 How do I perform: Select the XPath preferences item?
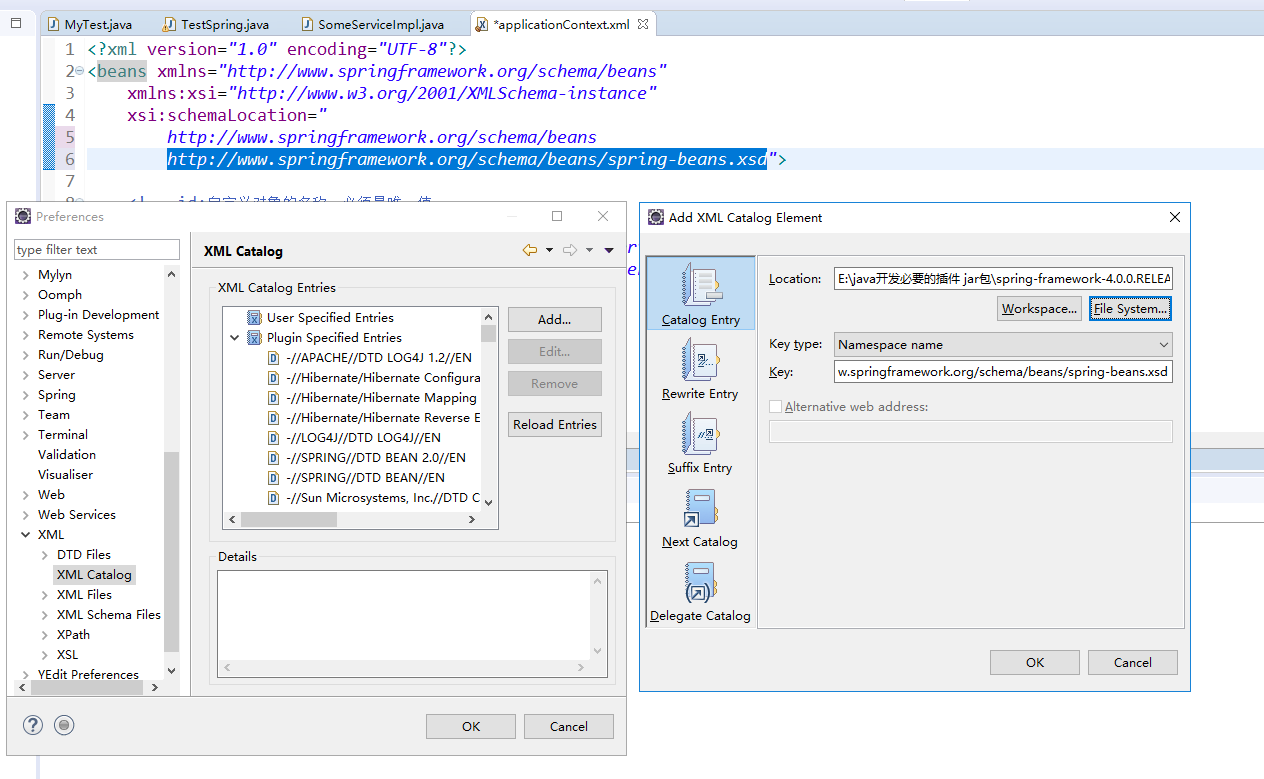(x=73, y=634)
